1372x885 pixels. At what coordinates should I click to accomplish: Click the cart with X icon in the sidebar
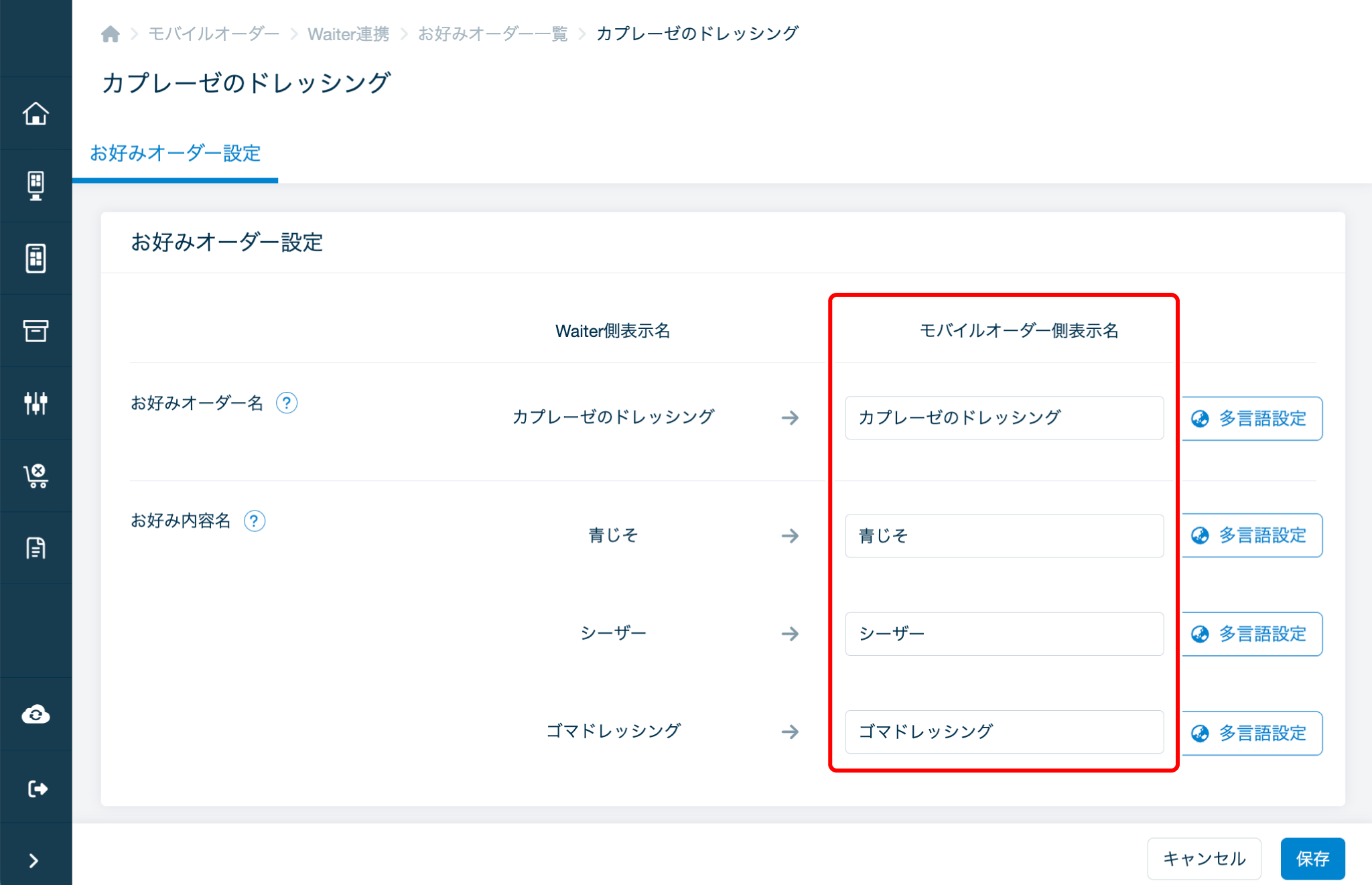click(x=36, y=476)
